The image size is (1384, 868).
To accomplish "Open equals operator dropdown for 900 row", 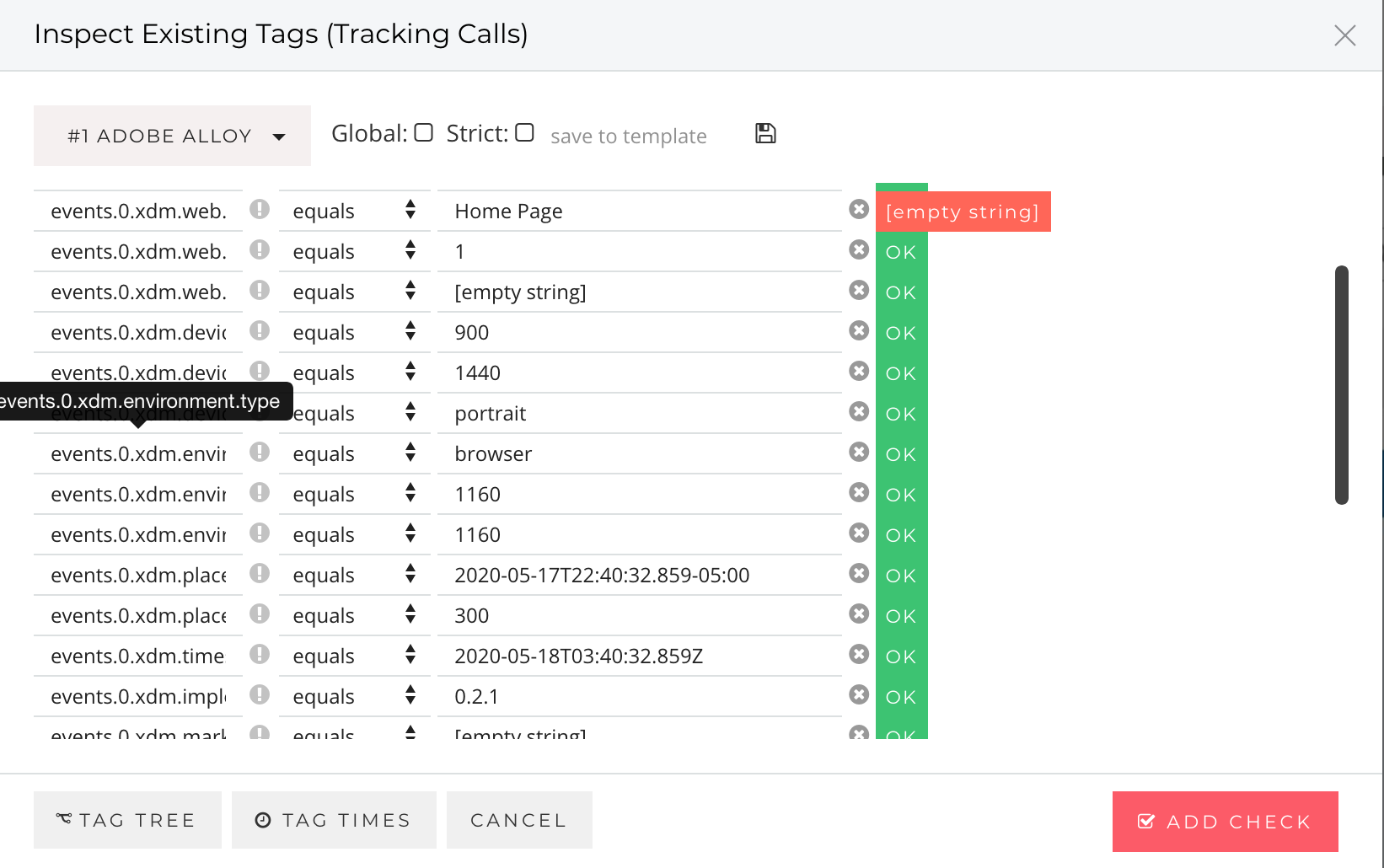I will 355,332.
